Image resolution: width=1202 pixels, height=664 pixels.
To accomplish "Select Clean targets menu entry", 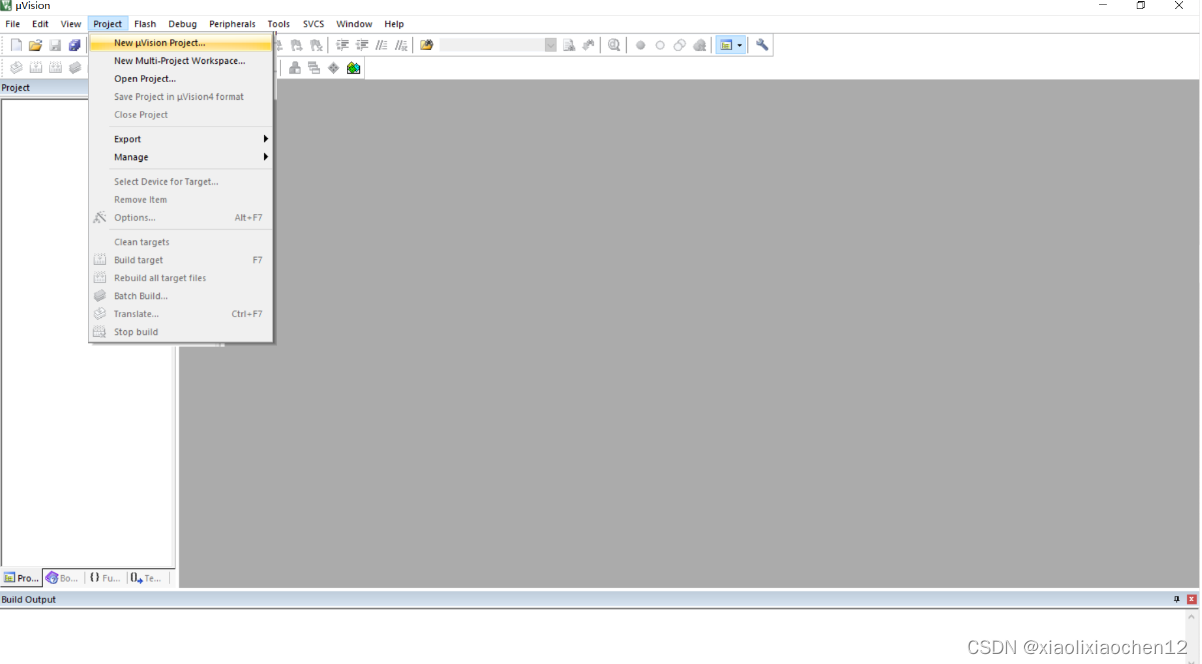I will click(181, 242).
